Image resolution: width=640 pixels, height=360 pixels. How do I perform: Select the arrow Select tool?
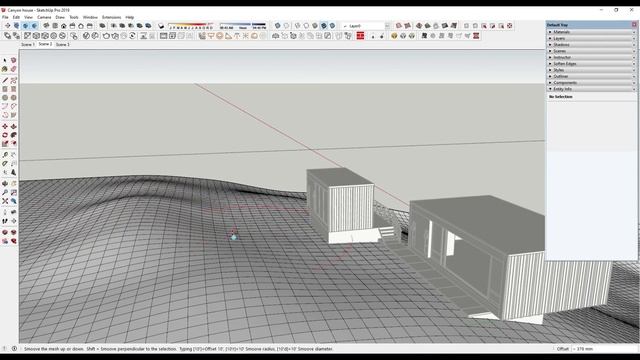(x=5, y=60)
